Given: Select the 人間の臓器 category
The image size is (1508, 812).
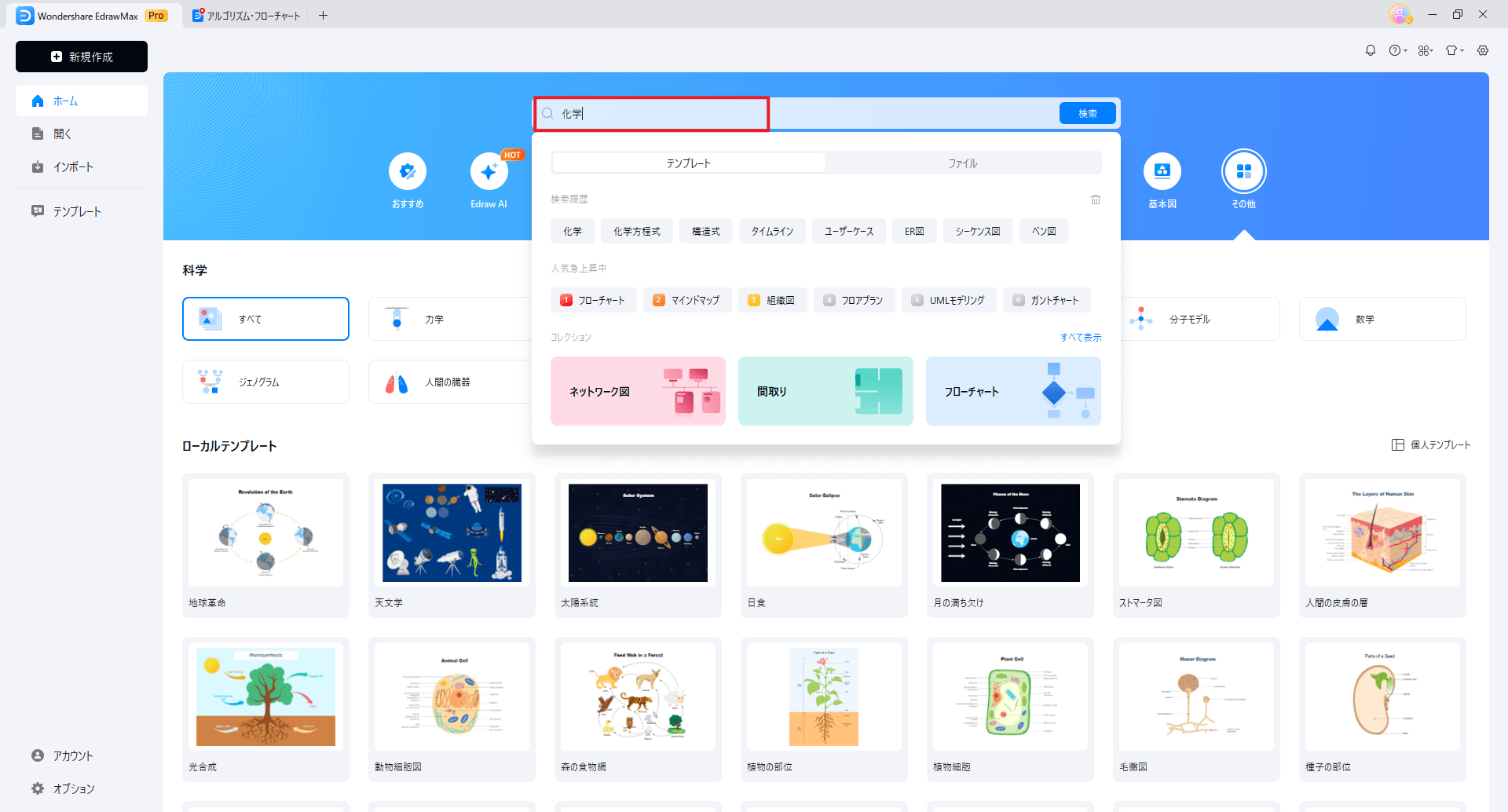Looking at the screenshot, I should [x=451, y=382].
